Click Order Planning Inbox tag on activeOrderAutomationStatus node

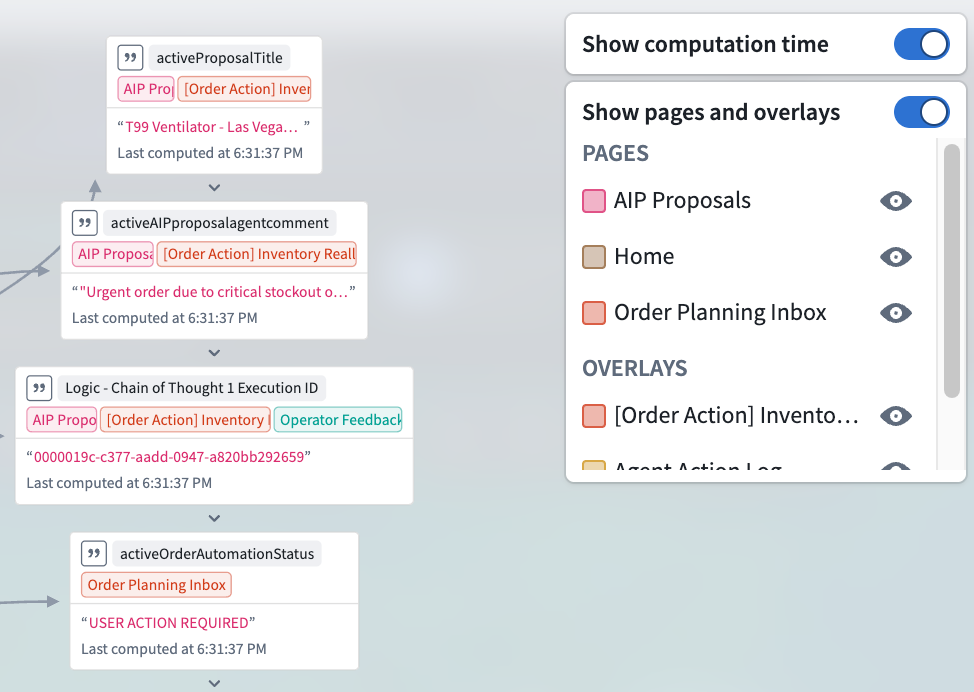tap(156, 585)
